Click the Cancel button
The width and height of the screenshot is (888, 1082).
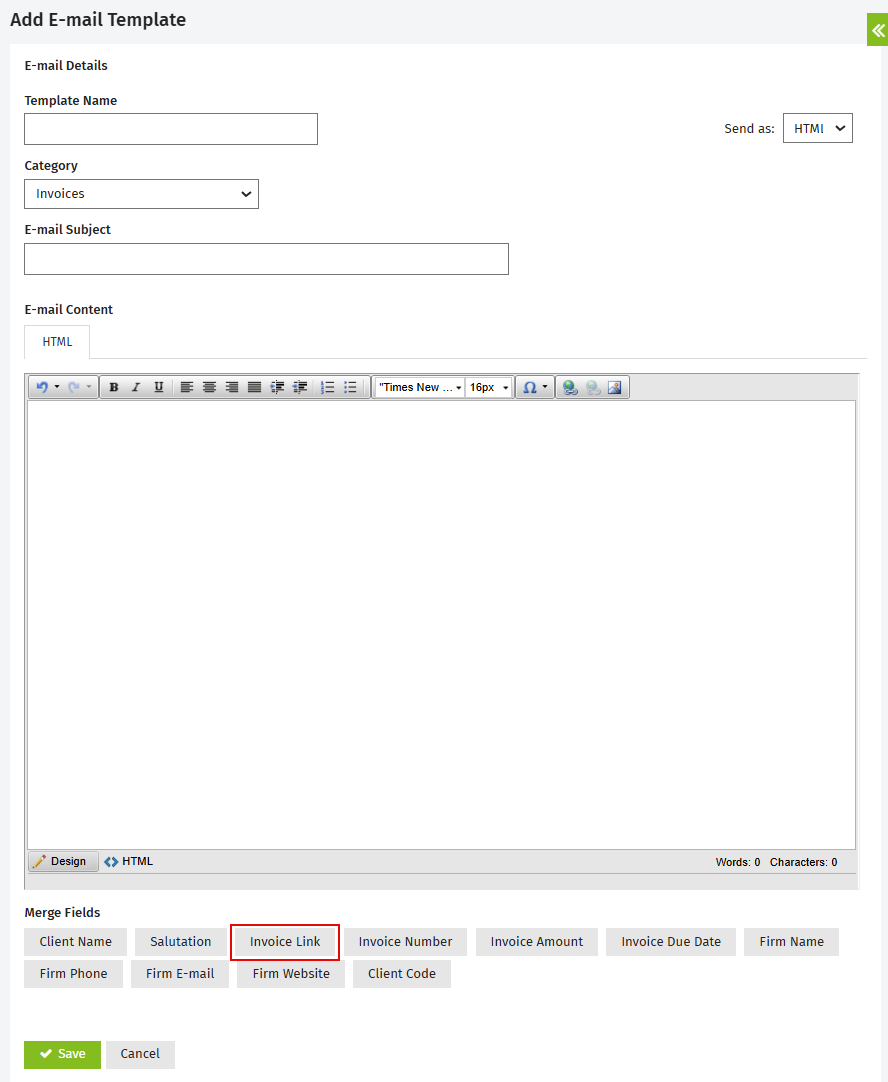(140, 1054)
